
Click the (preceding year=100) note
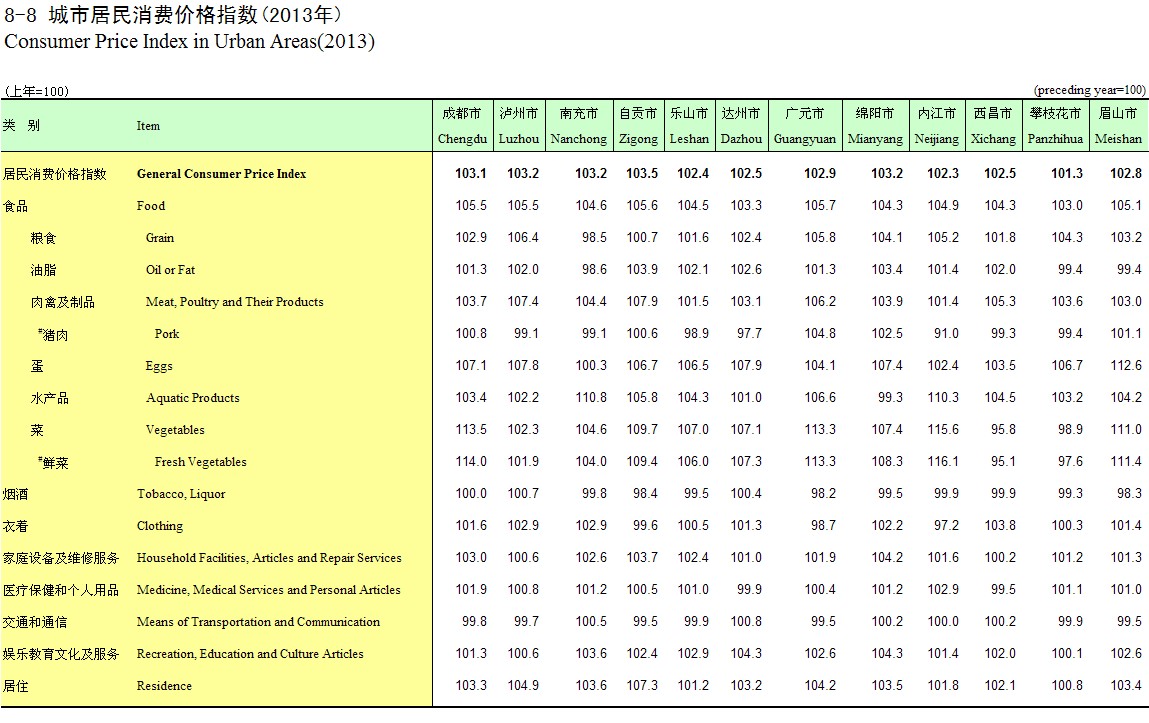point(1090,90)
